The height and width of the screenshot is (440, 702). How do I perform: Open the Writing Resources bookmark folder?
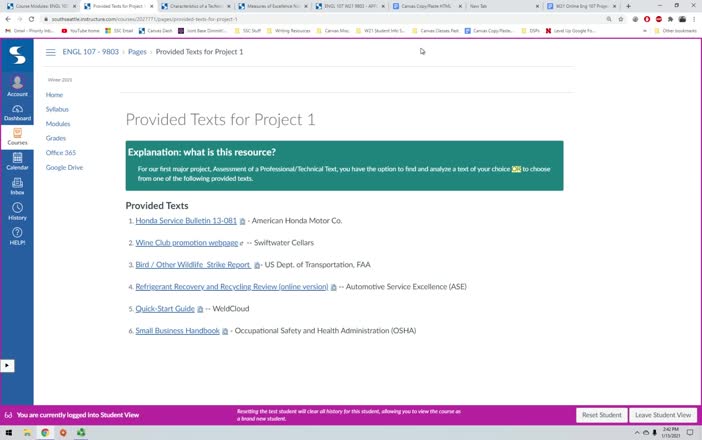click(288, 31)
